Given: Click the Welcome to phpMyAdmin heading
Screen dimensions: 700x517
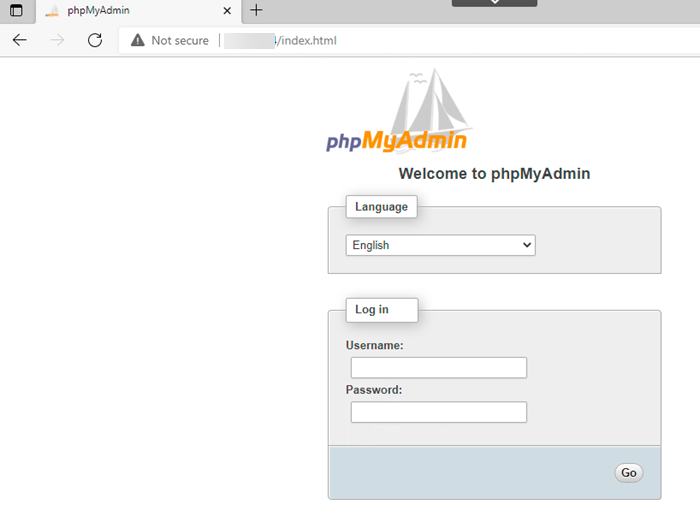Looking at the screenshot, I should (494, 174).
